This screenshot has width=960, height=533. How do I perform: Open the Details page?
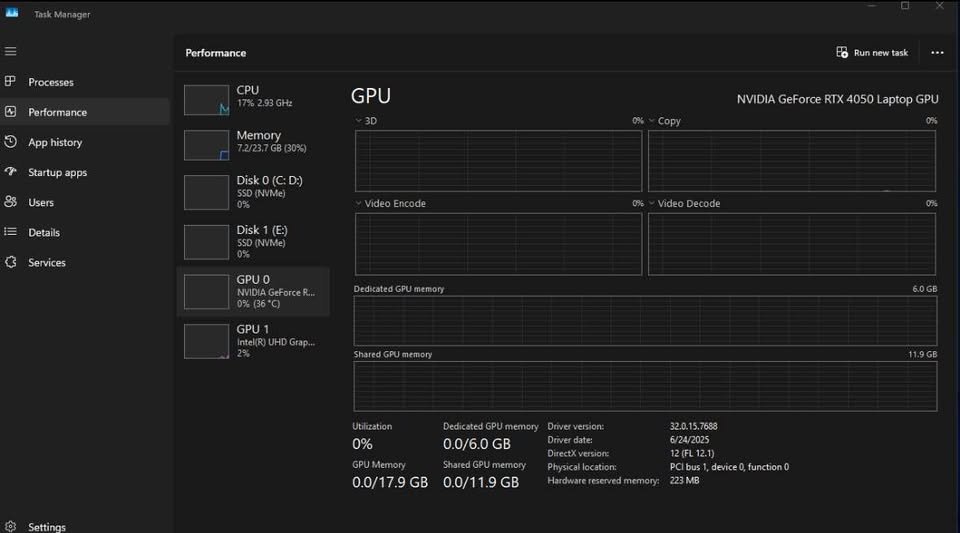(x=44, y=233)
